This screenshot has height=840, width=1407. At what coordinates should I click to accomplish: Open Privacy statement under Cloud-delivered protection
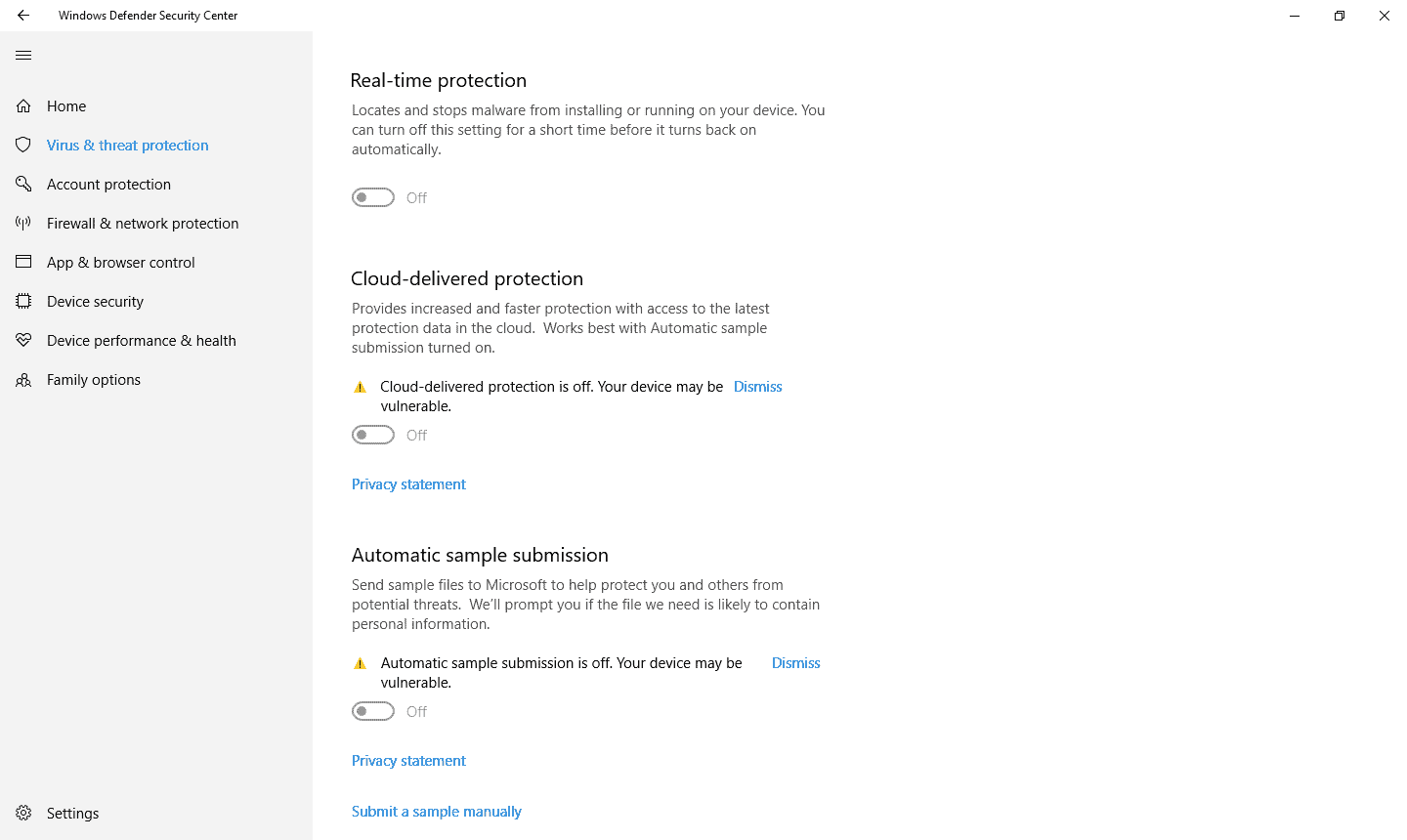[x=408, y=484]
